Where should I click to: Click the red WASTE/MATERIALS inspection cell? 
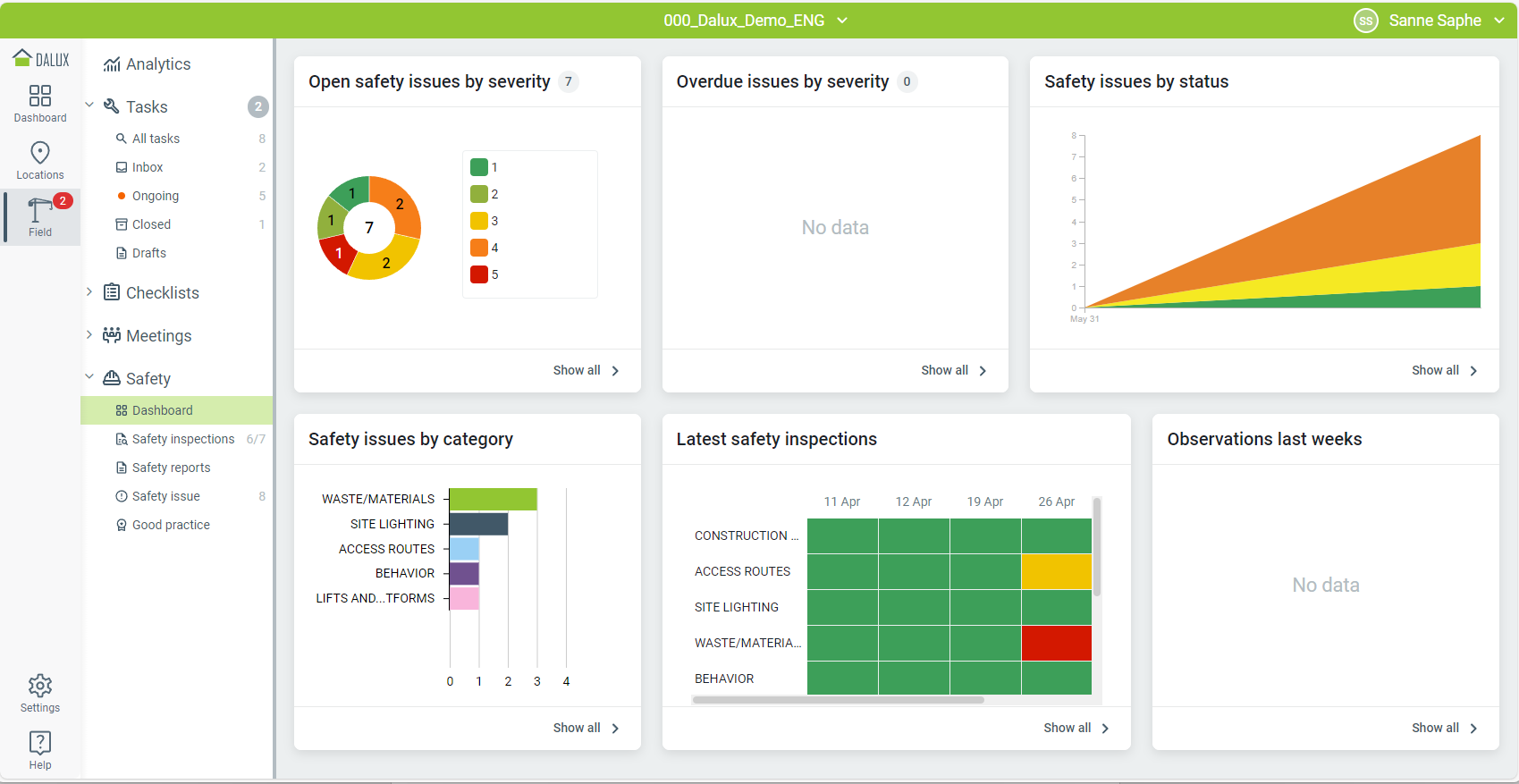[x=1056, y=643]
